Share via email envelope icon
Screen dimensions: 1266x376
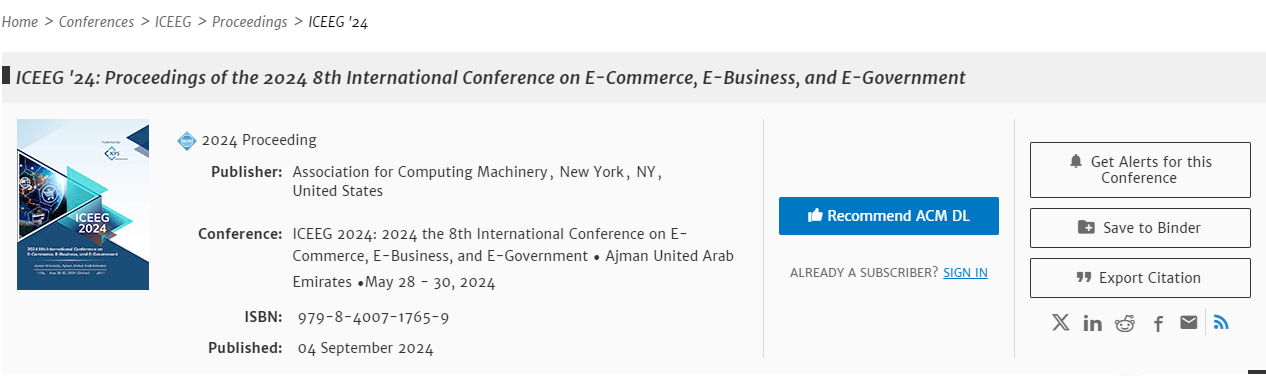pyautogui.click(x=1188, y=322)
